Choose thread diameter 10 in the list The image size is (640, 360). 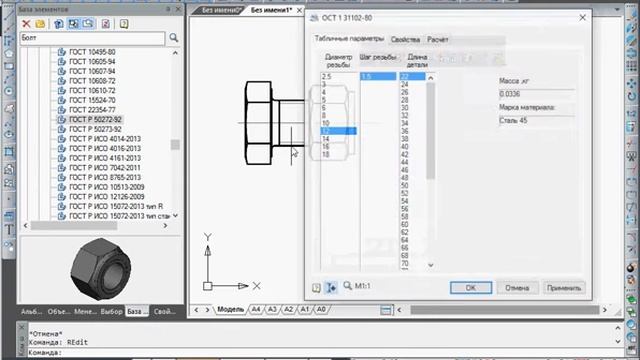(x=338, y=123)
